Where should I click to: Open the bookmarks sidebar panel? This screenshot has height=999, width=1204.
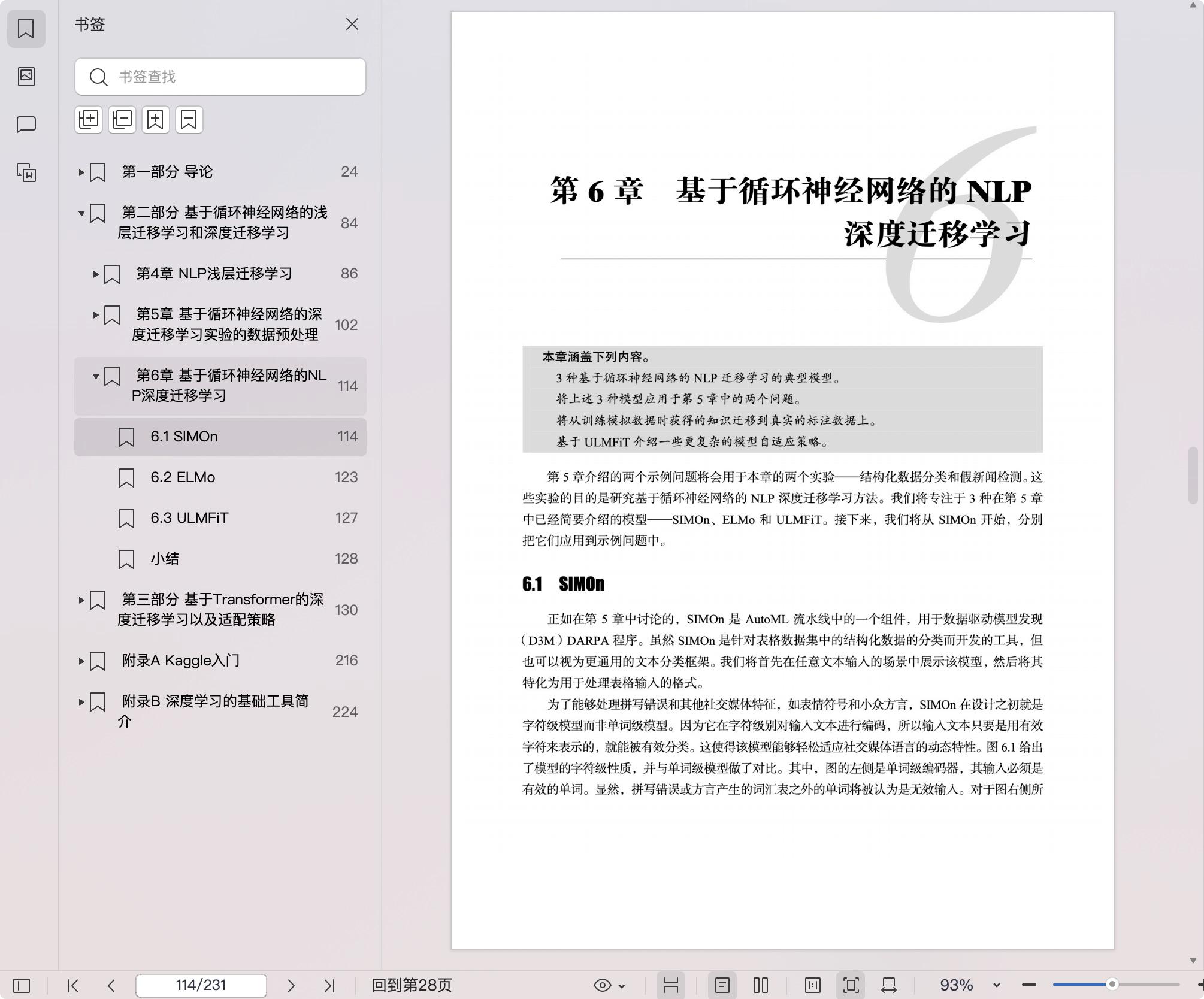26,28
